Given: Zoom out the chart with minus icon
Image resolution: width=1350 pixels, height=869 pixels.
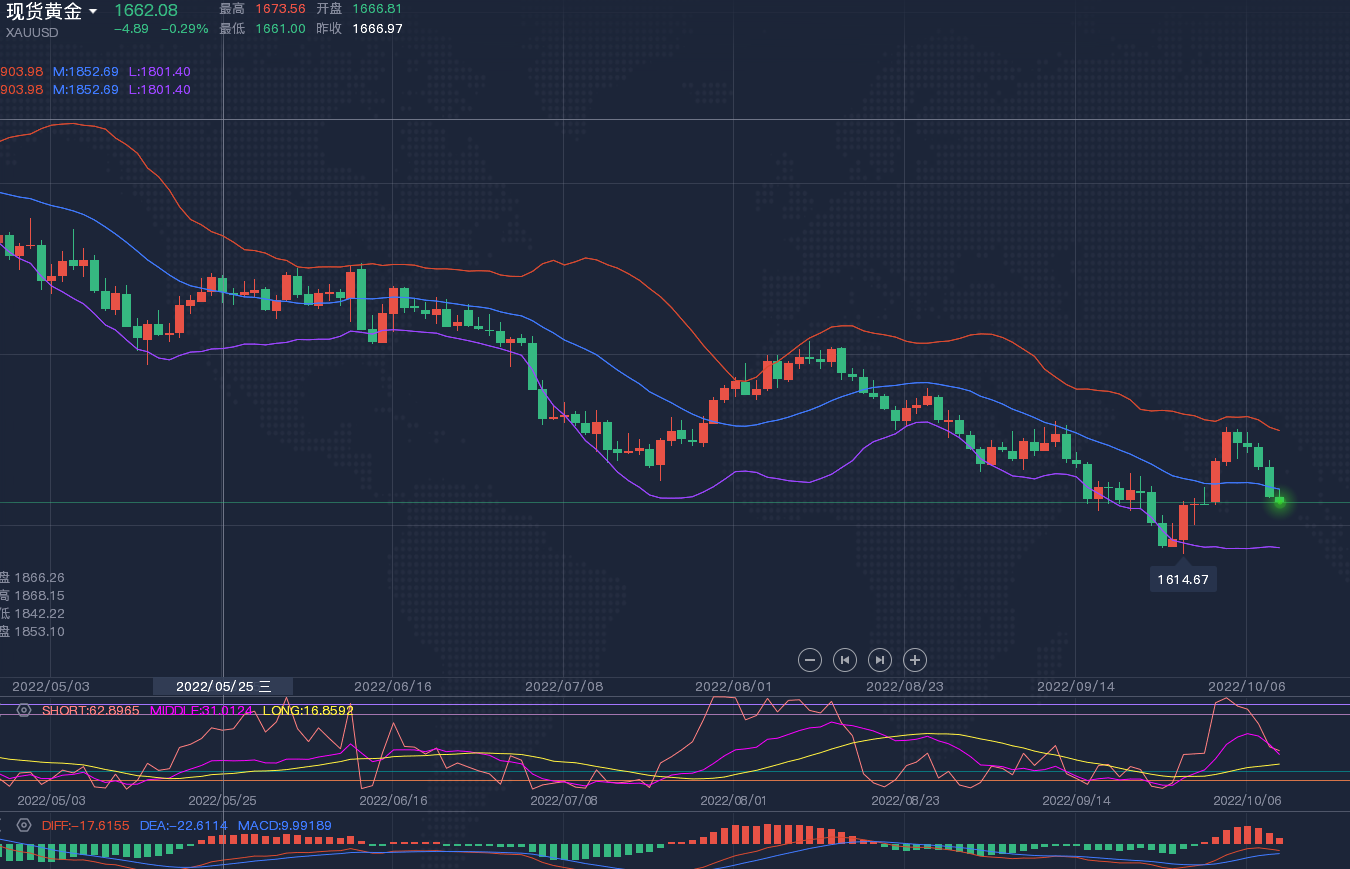Looking at the screenshot, I should click(x=811, y=660).
